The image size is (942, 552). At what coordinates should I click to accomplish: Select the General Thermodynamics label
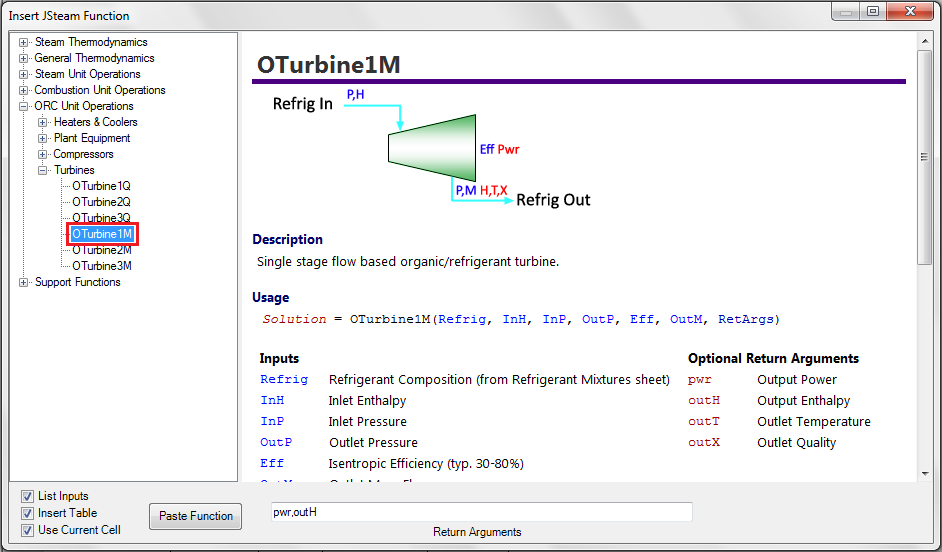tap(94, 58)
